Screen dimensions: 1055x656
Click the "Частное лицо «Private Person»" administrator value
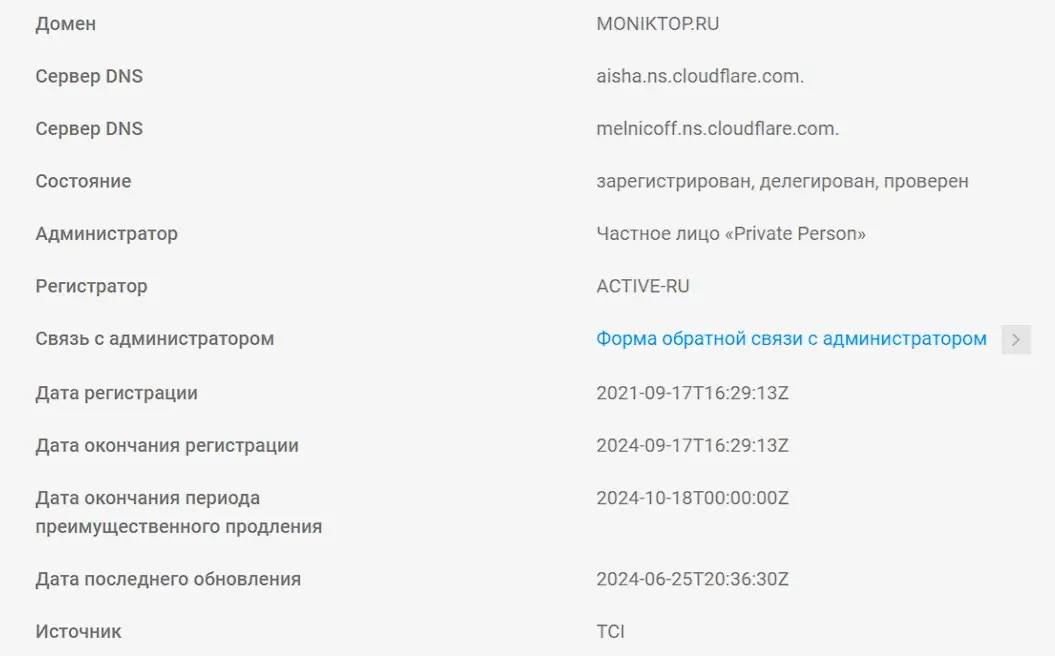pos(731,234)
